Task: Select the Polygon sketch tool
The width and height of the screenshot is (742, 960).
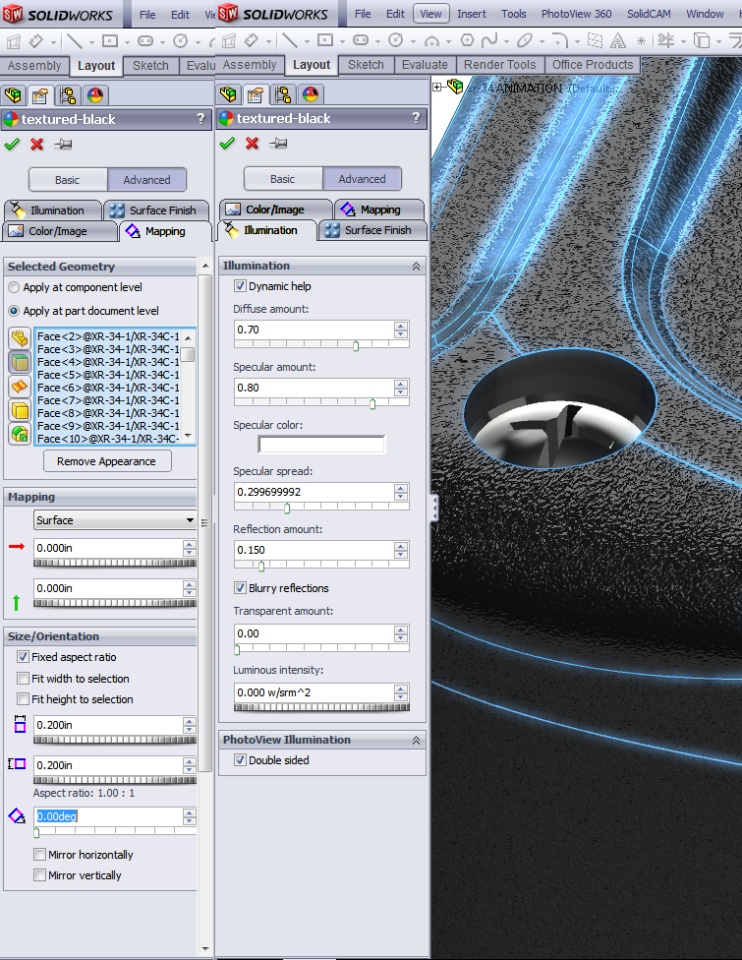Action: (x=467, y=40)
